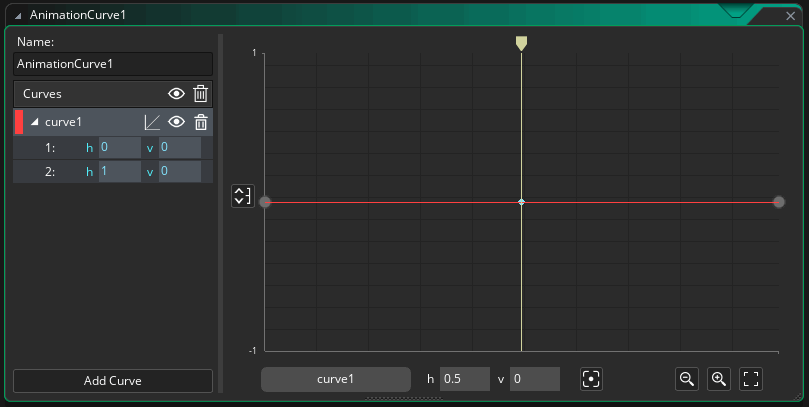Select the right curve endpoint
Image resolution: width=809 pixels, height=407 pixels.
tap(779, 202)
